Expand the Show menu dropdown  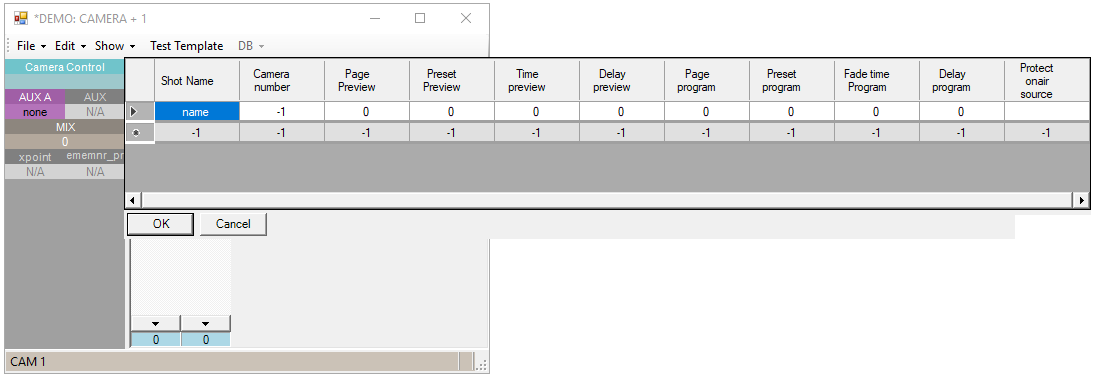(115, 45)
